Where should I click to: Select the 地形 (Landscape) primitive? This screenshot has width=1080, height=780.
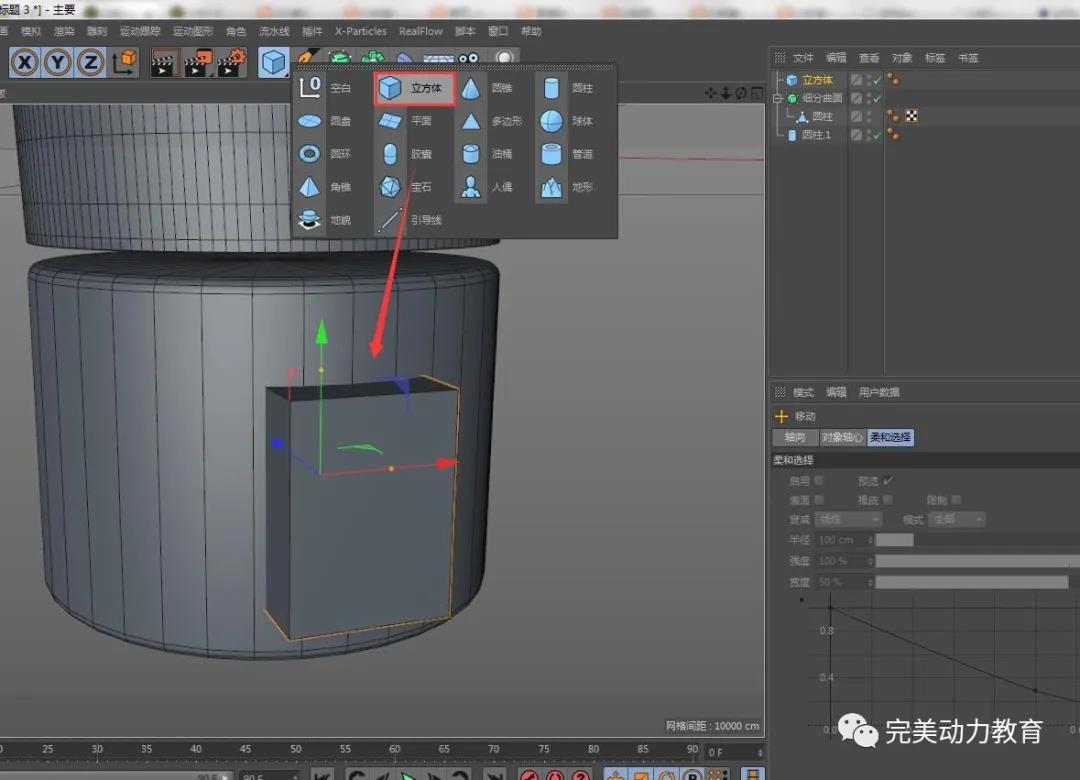point(568,187)
